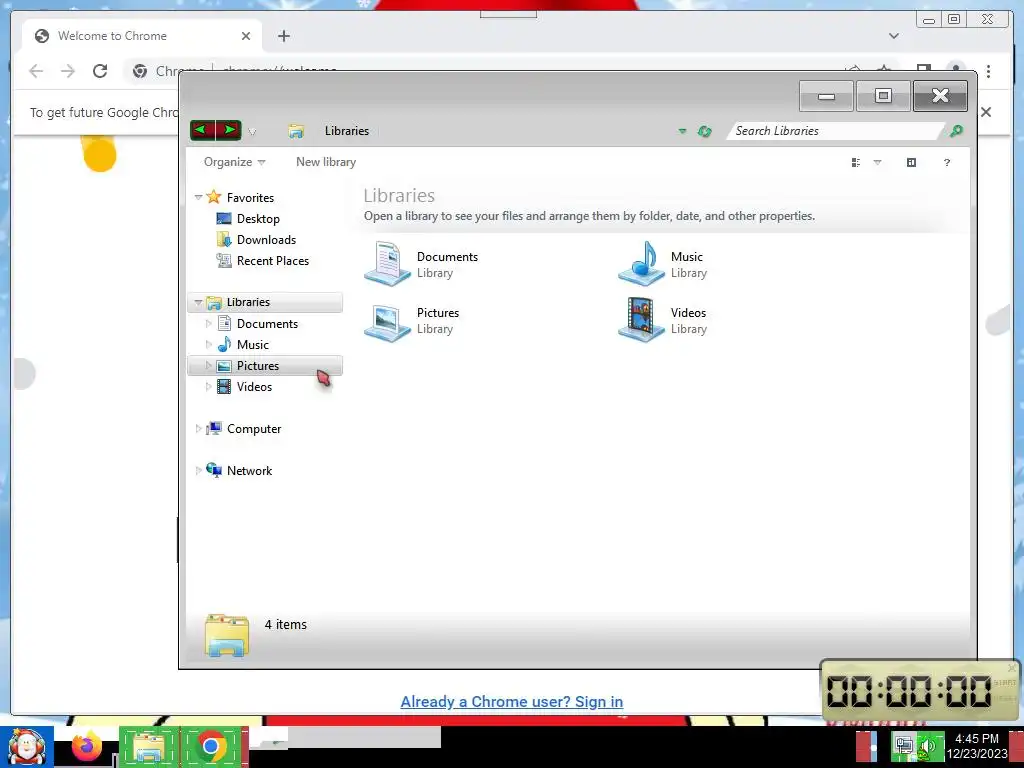Click Chrome's back navigation arrow
Viewport: 1024px width, 768px height.
click(36, 71)
